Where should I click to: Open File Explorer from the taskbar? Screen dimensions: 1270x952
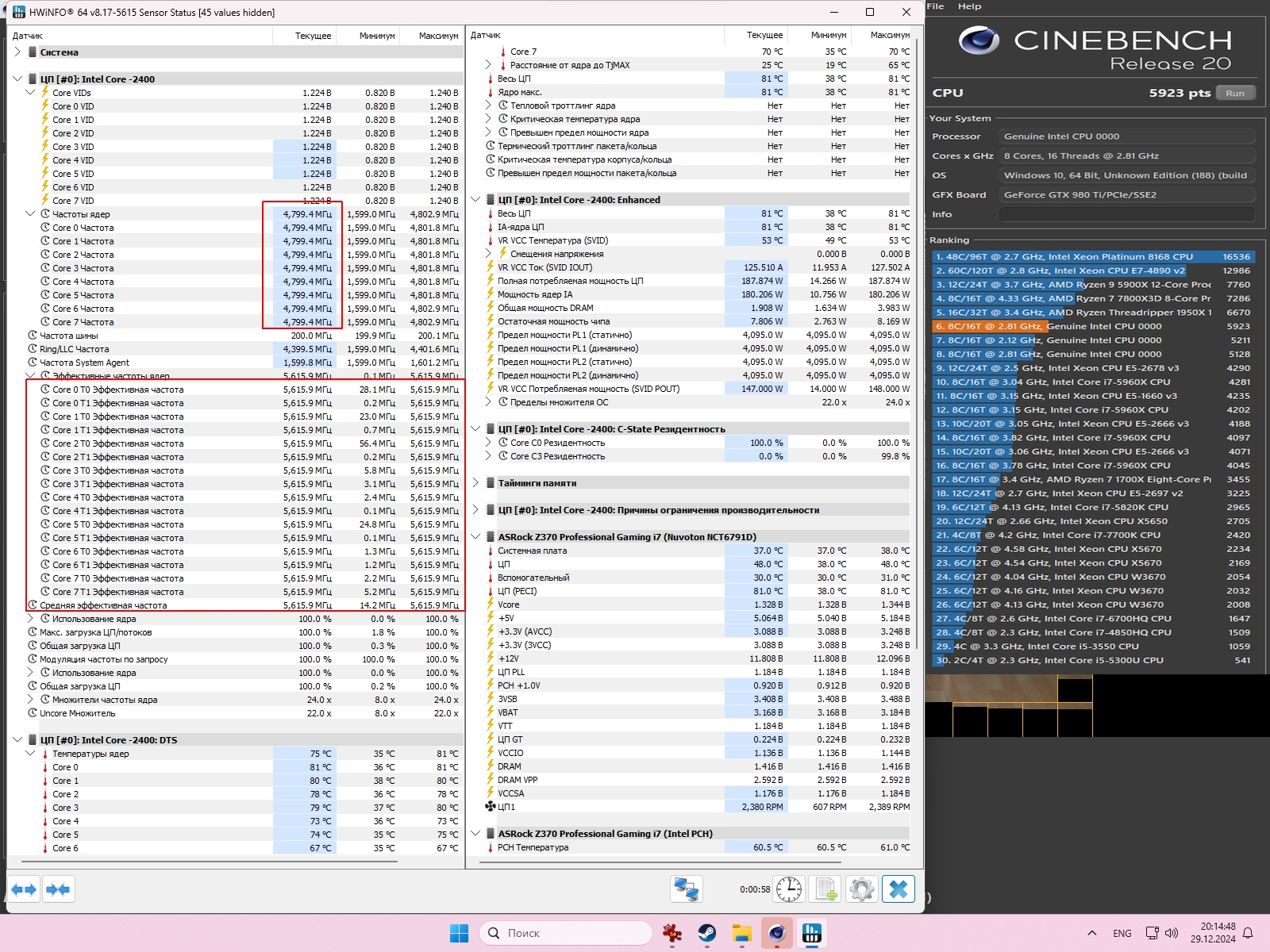pyautogui.click(x=742, y=934)
